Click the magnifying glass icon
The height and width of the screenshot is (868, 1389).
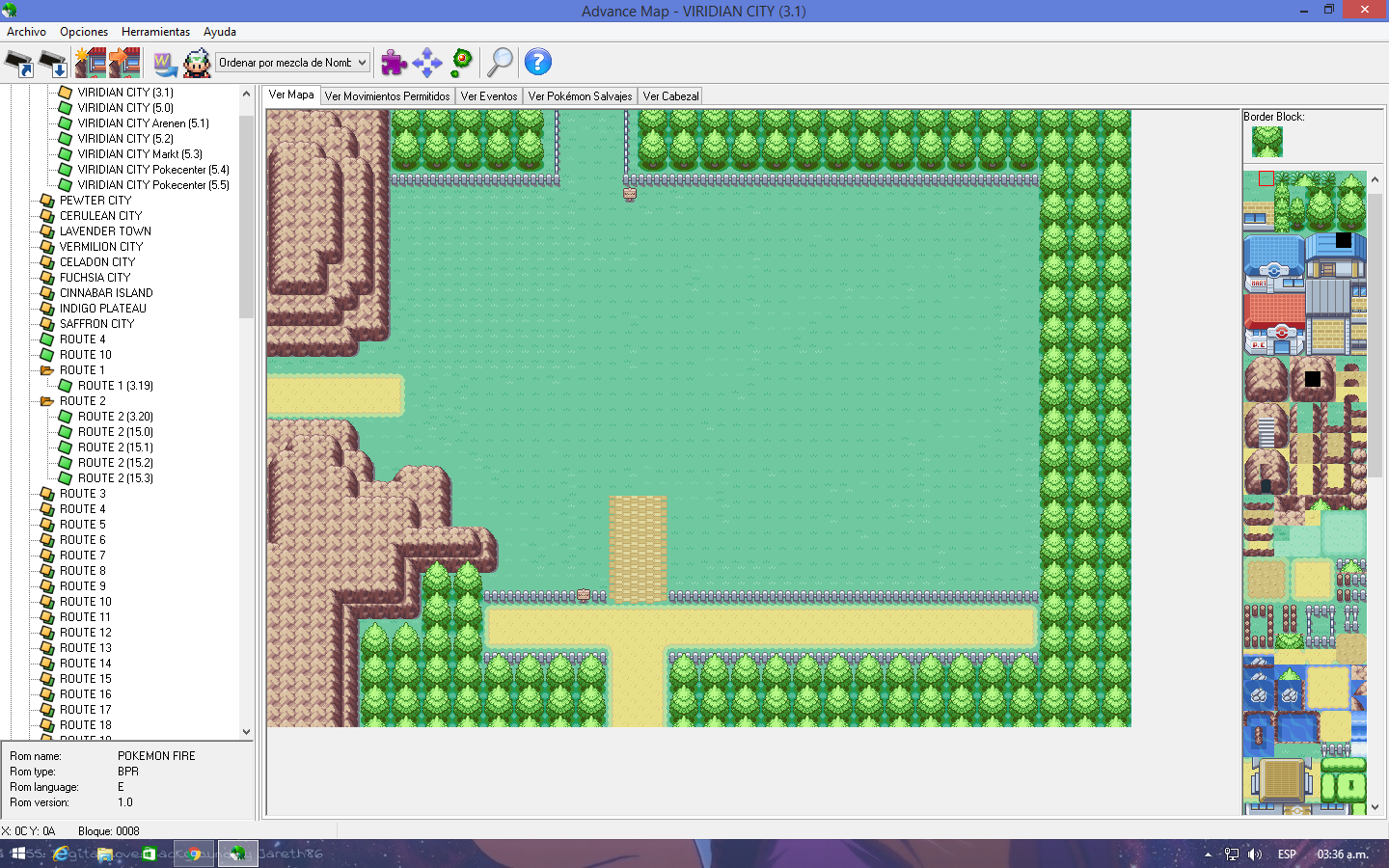pyautogui.click(x=500, y=63)
